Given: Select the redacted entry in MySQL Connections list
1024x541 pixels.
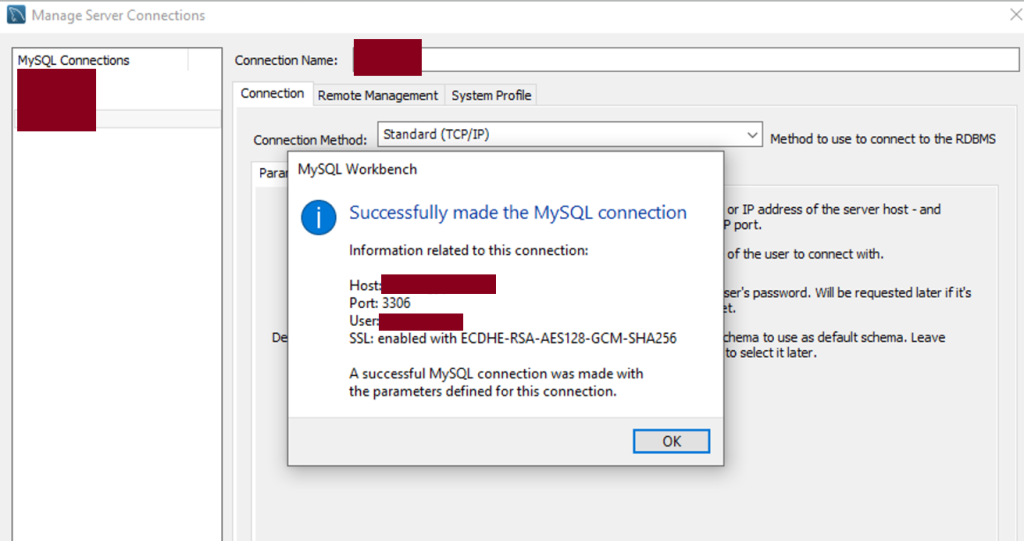Looking at the screenshot, I should 56,101.
